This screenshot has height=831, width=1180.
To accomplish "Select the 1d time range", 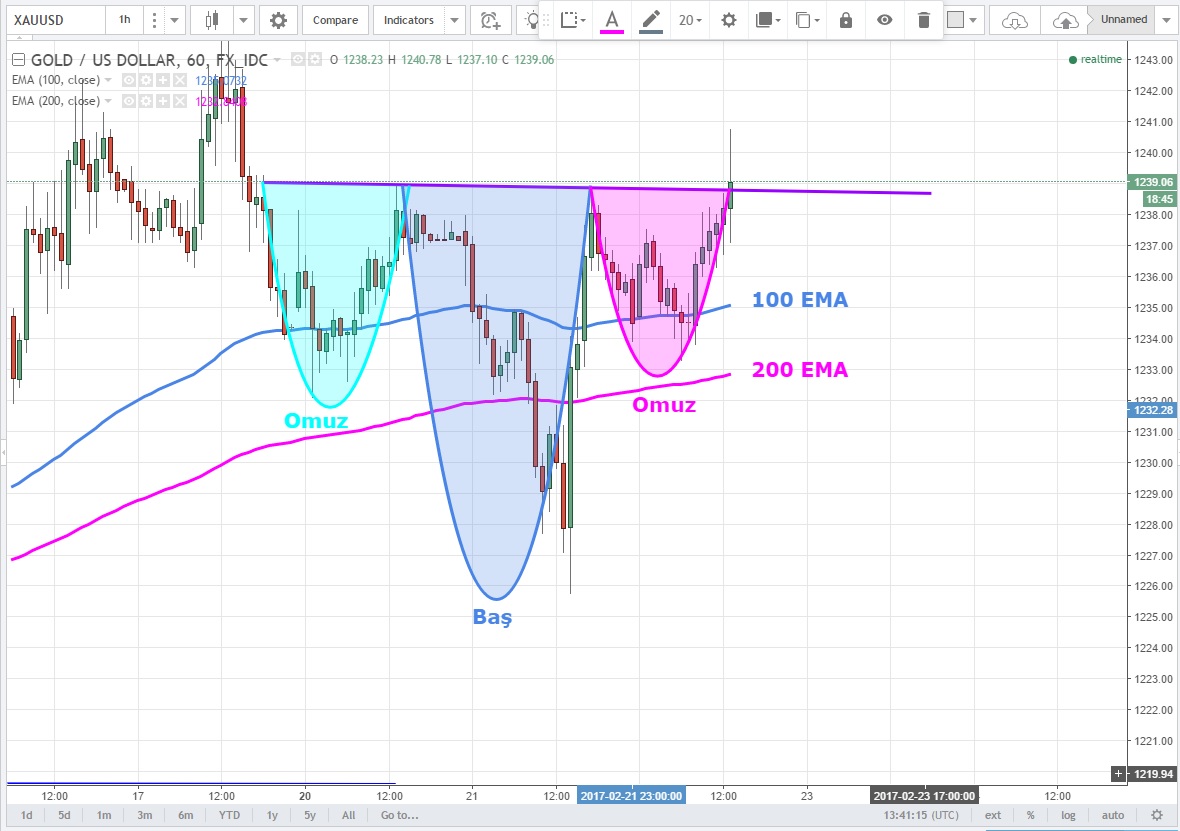I will pos(27,815).
